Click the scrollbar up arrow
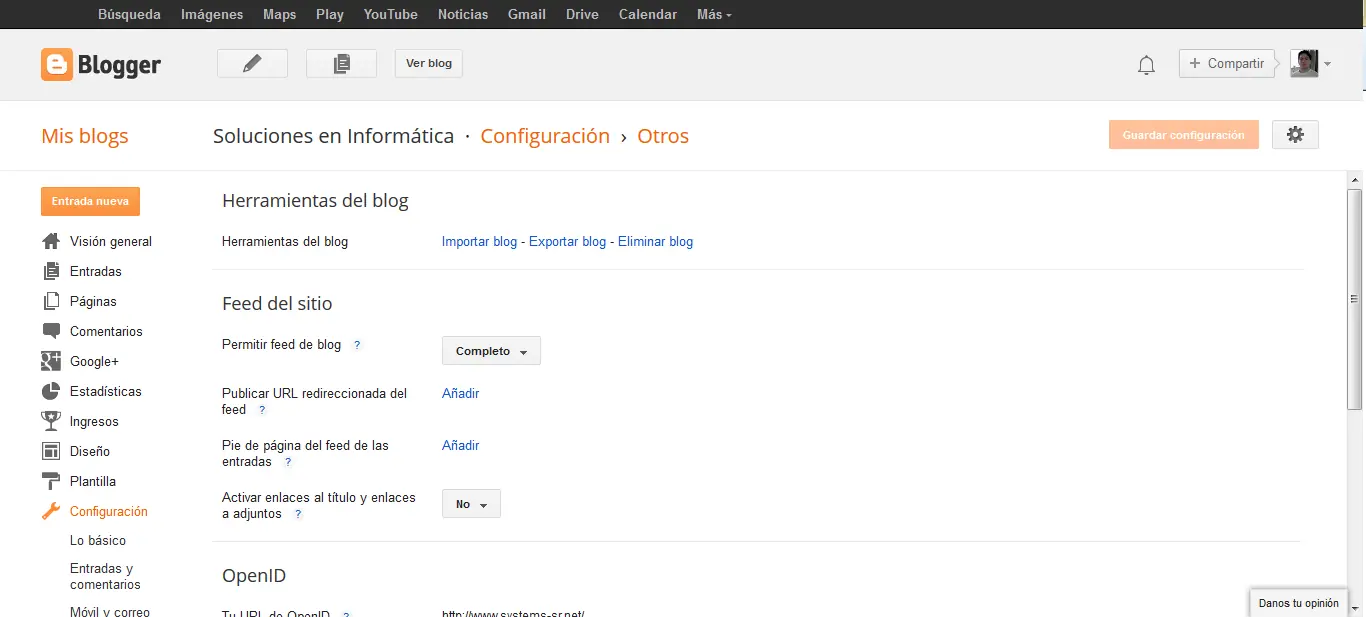The image size is (1366, 617). click(x=1355, y=178)
